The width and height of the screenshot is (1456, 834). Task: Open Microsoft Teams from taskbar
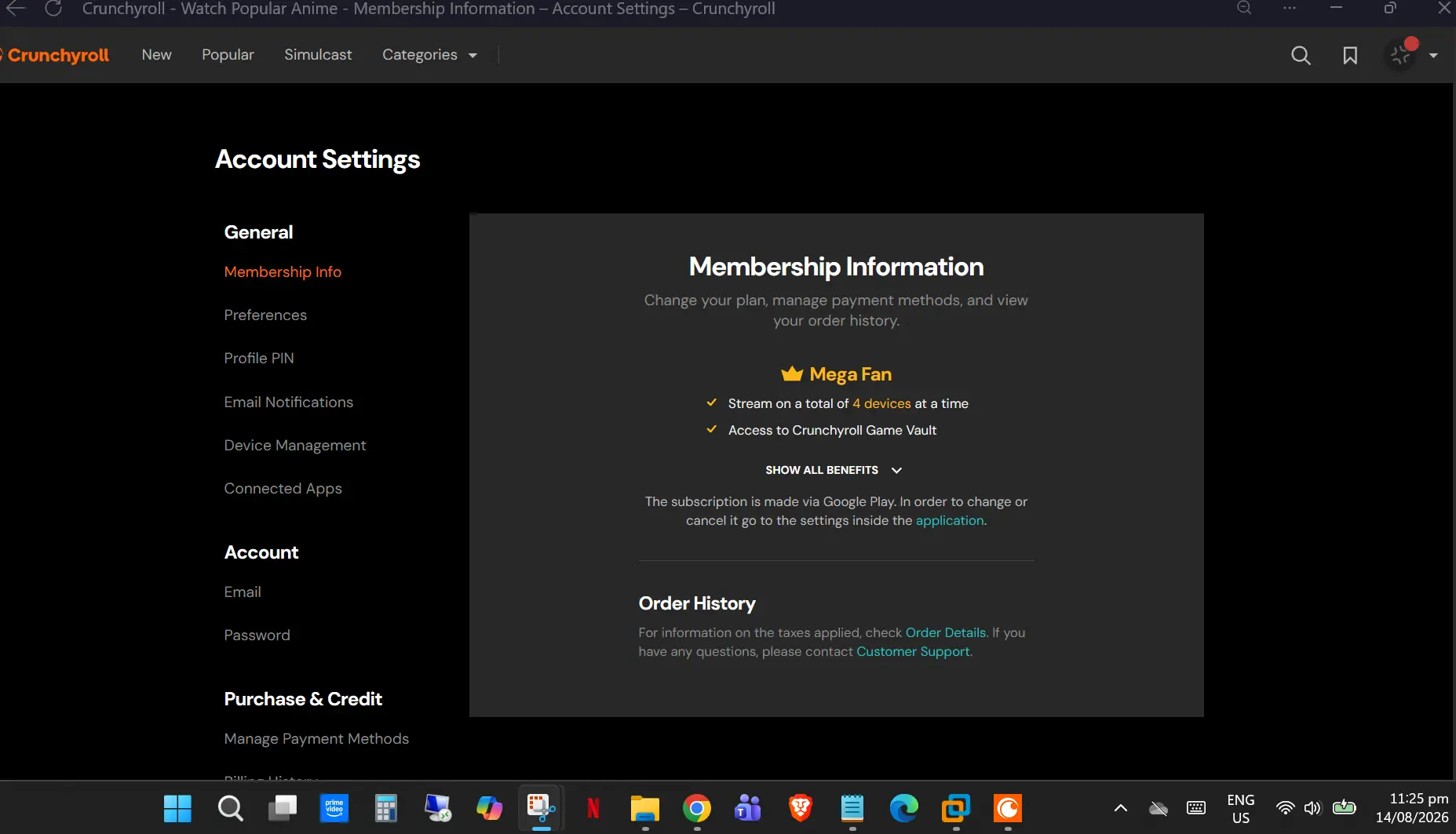click(748, 808)
